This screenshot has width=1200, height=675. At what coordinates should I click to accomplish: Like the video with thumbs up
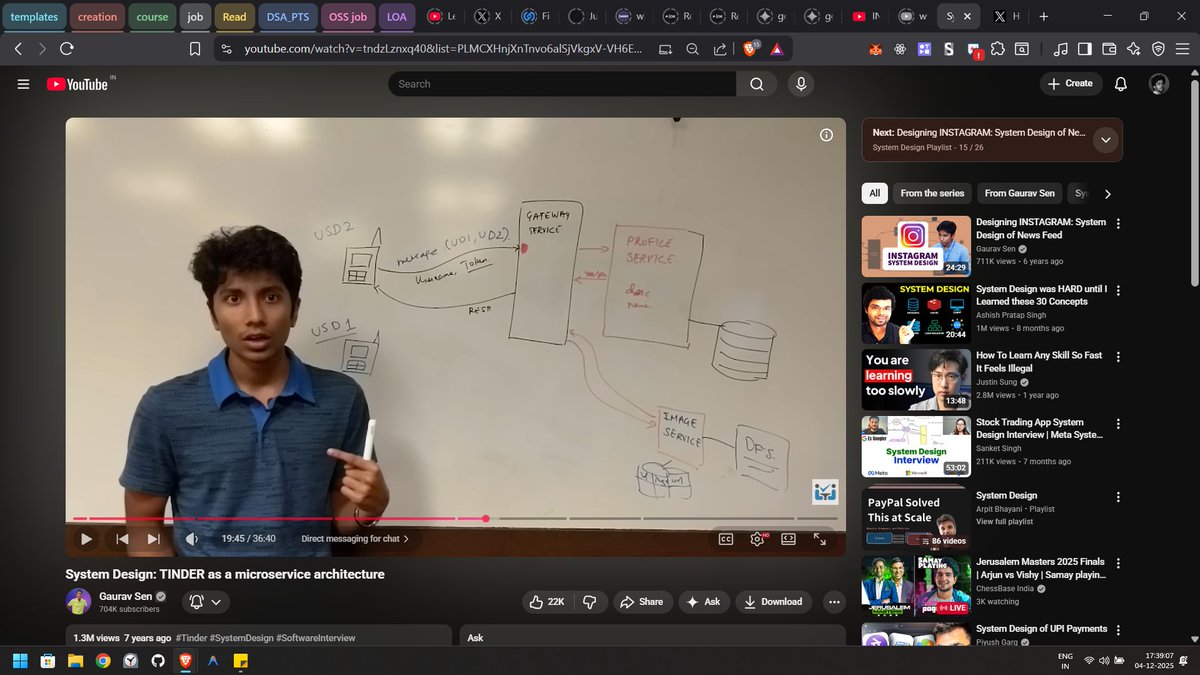click(x=548, y=602)
